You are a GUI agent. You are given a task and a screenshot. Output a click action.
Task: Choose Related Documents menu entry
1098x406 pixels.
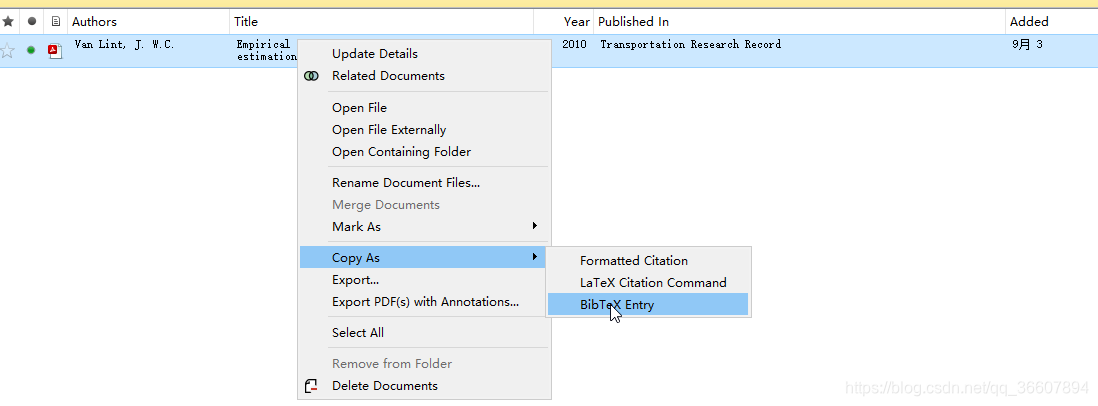tap(425, 76)
